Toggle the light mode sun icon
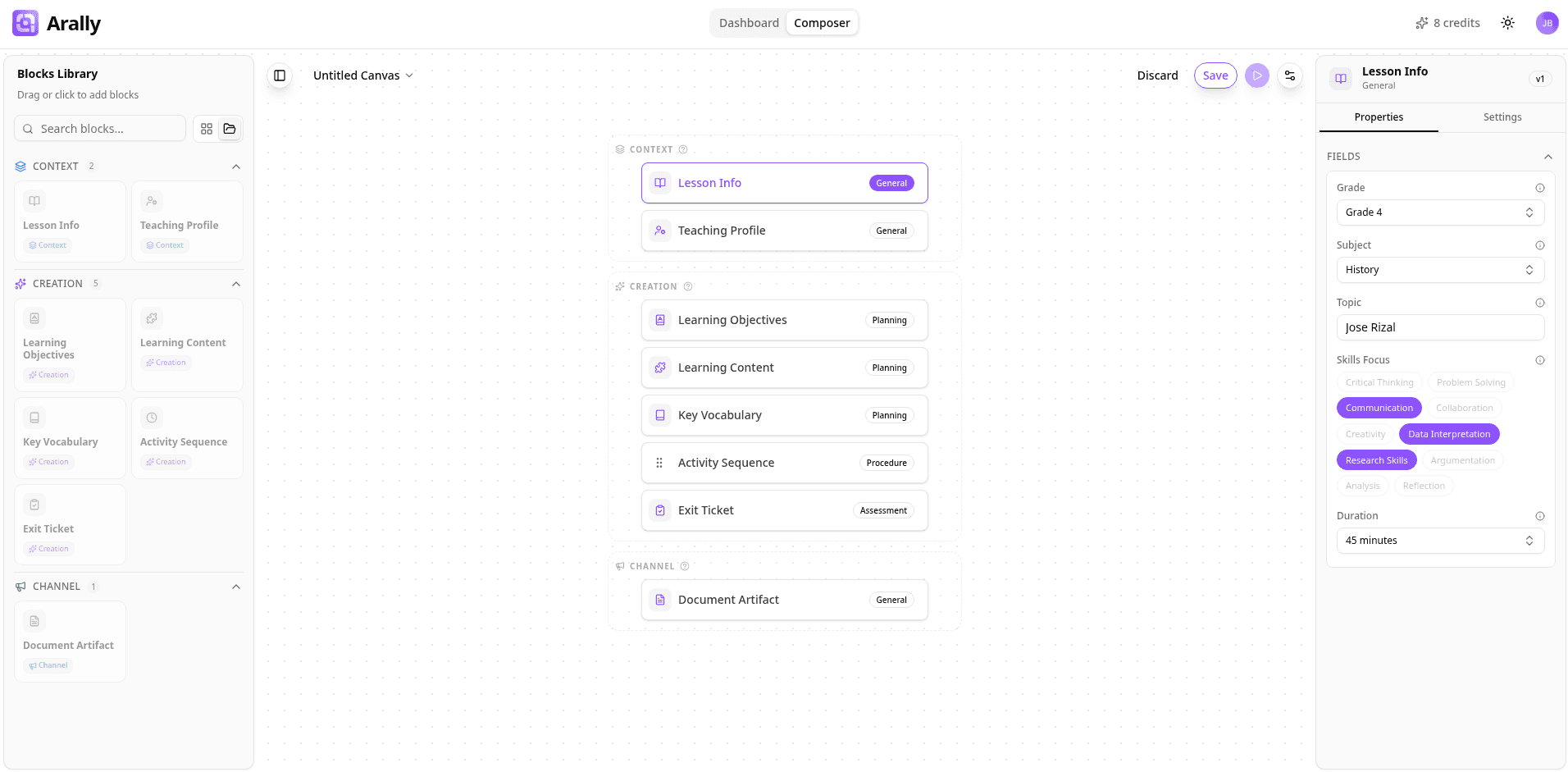Image resolution: width=1568 pixels, height=772 pixels. coord(1508,22)
